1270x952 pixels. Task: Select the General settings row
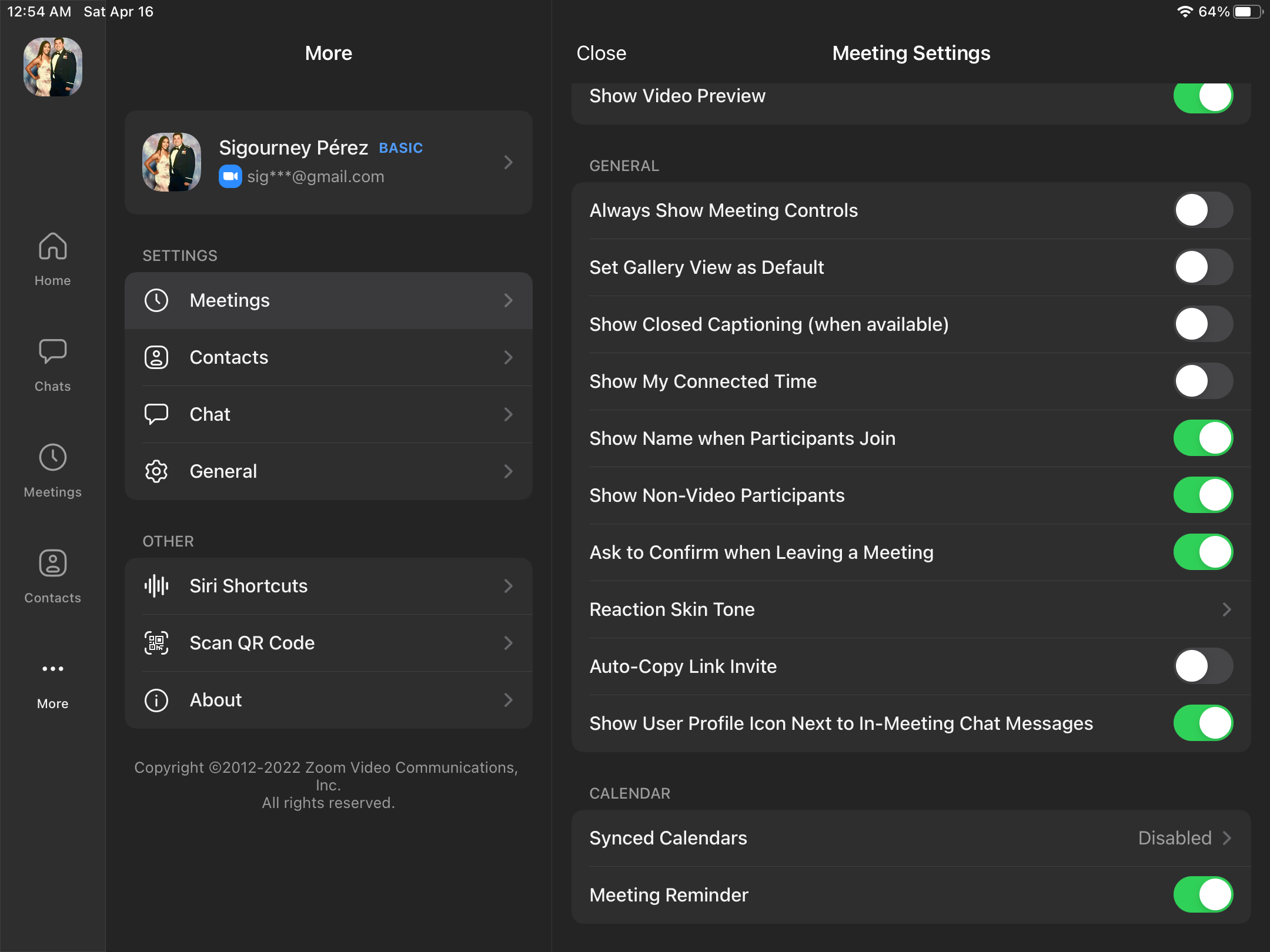pyautogui.click(x=328, y=471)
